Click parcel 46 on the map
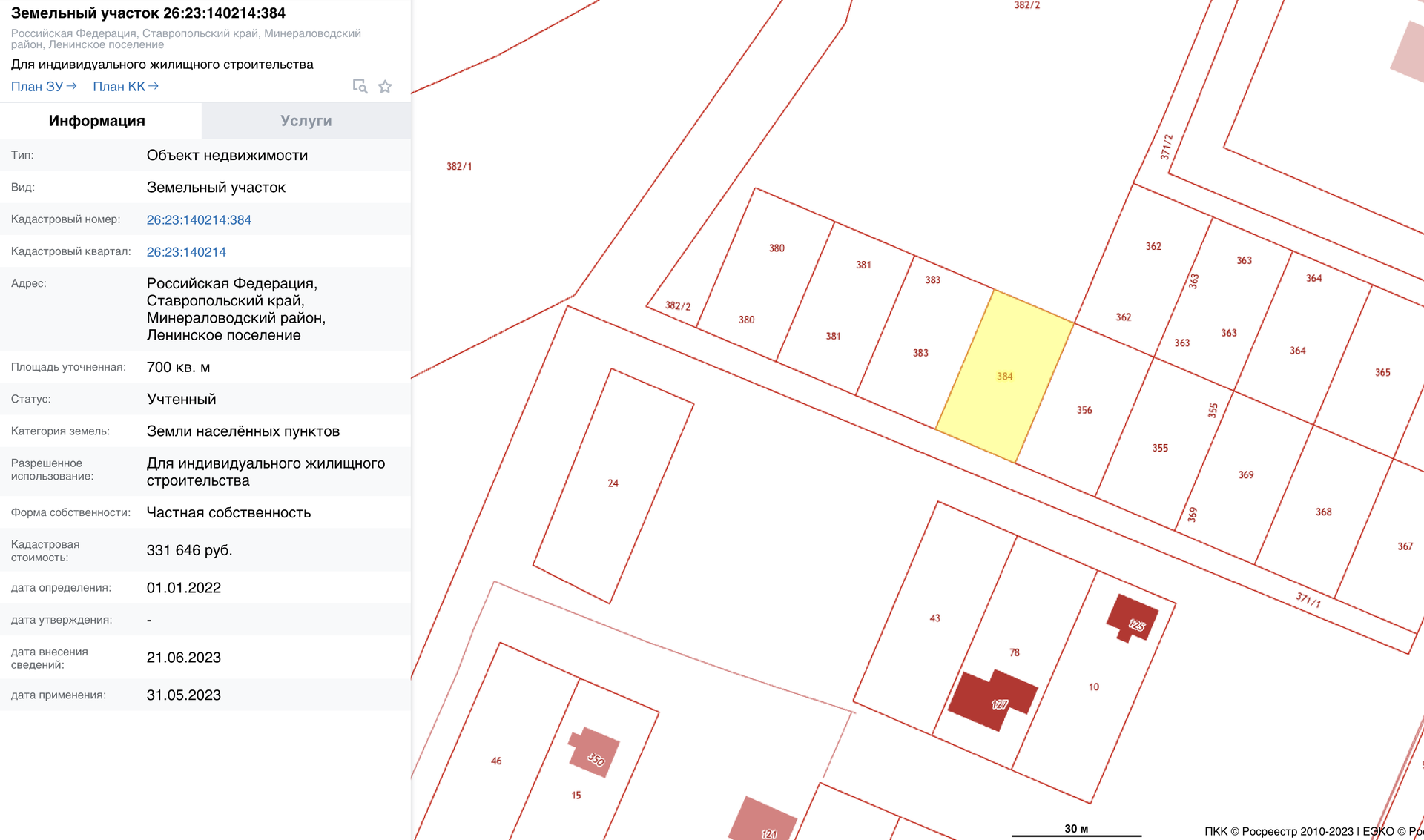 coord(496,761)
